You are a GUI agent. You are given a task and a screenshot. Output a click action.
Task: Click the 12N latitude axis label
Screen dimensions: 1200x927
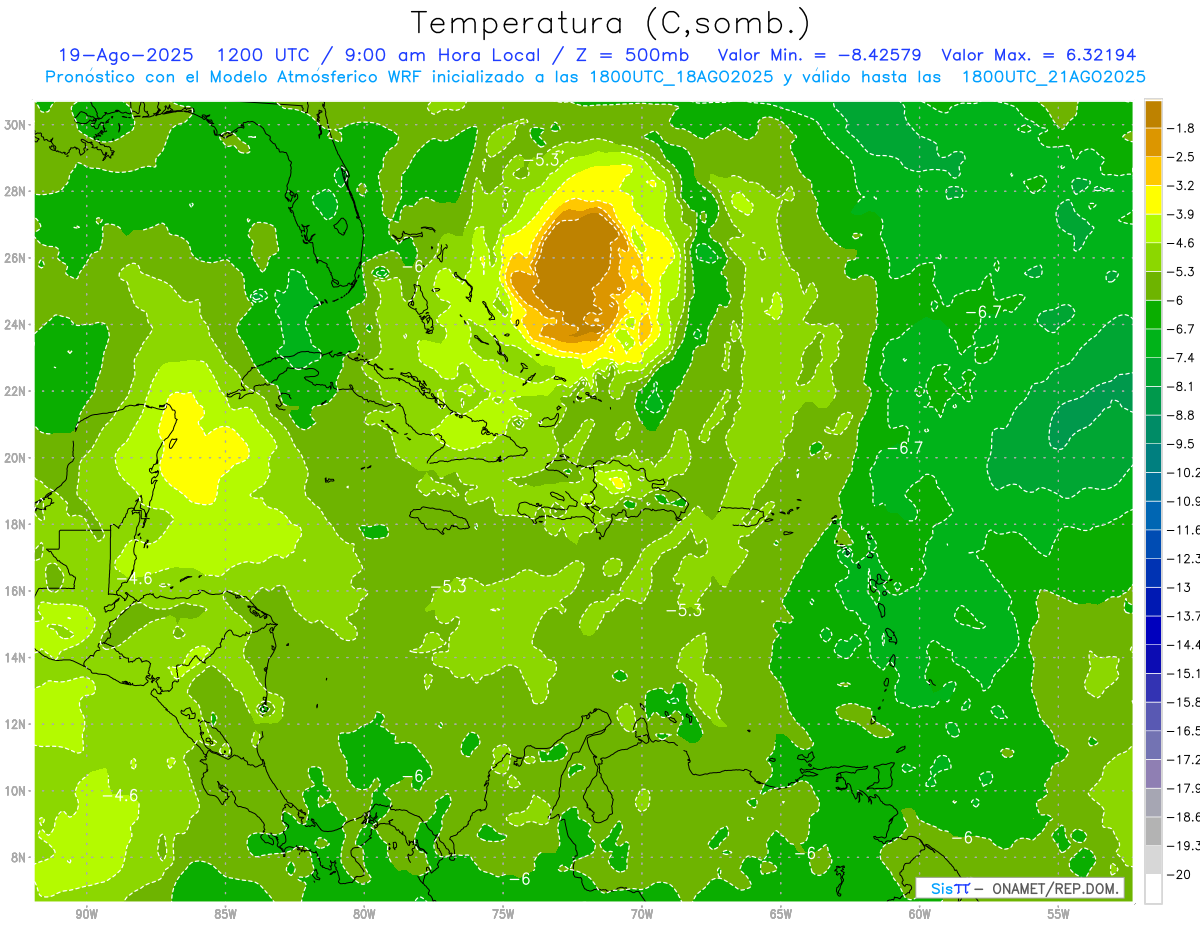click(17, 724)
